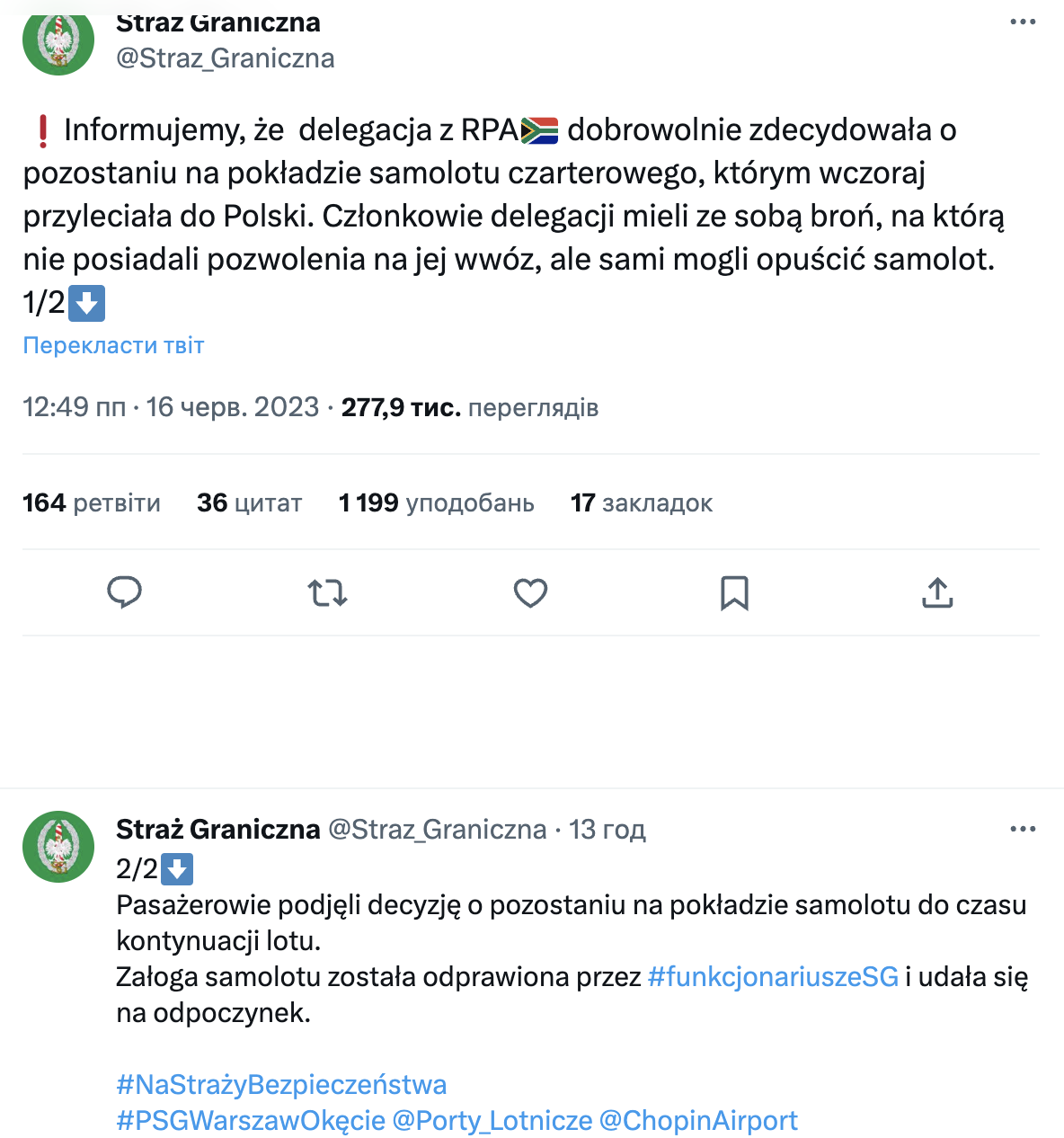
Task: Open Straż Graniczna avatar on main tweet
Action: point(58,40)
